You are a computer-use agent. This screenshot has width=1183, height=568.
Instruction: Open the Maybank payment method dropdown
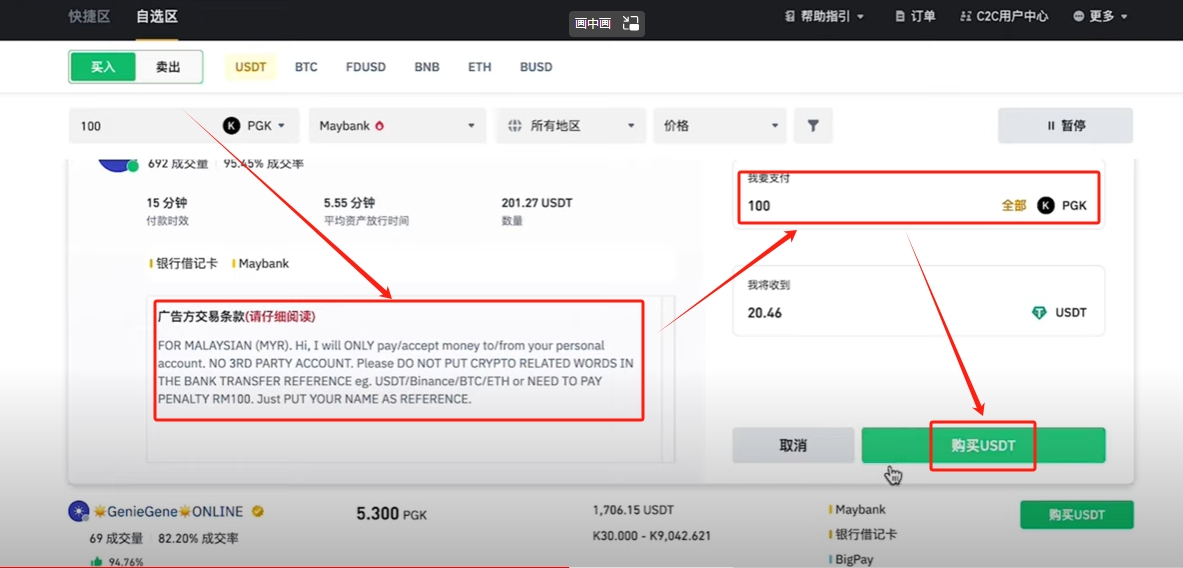[x=397, y=126]
